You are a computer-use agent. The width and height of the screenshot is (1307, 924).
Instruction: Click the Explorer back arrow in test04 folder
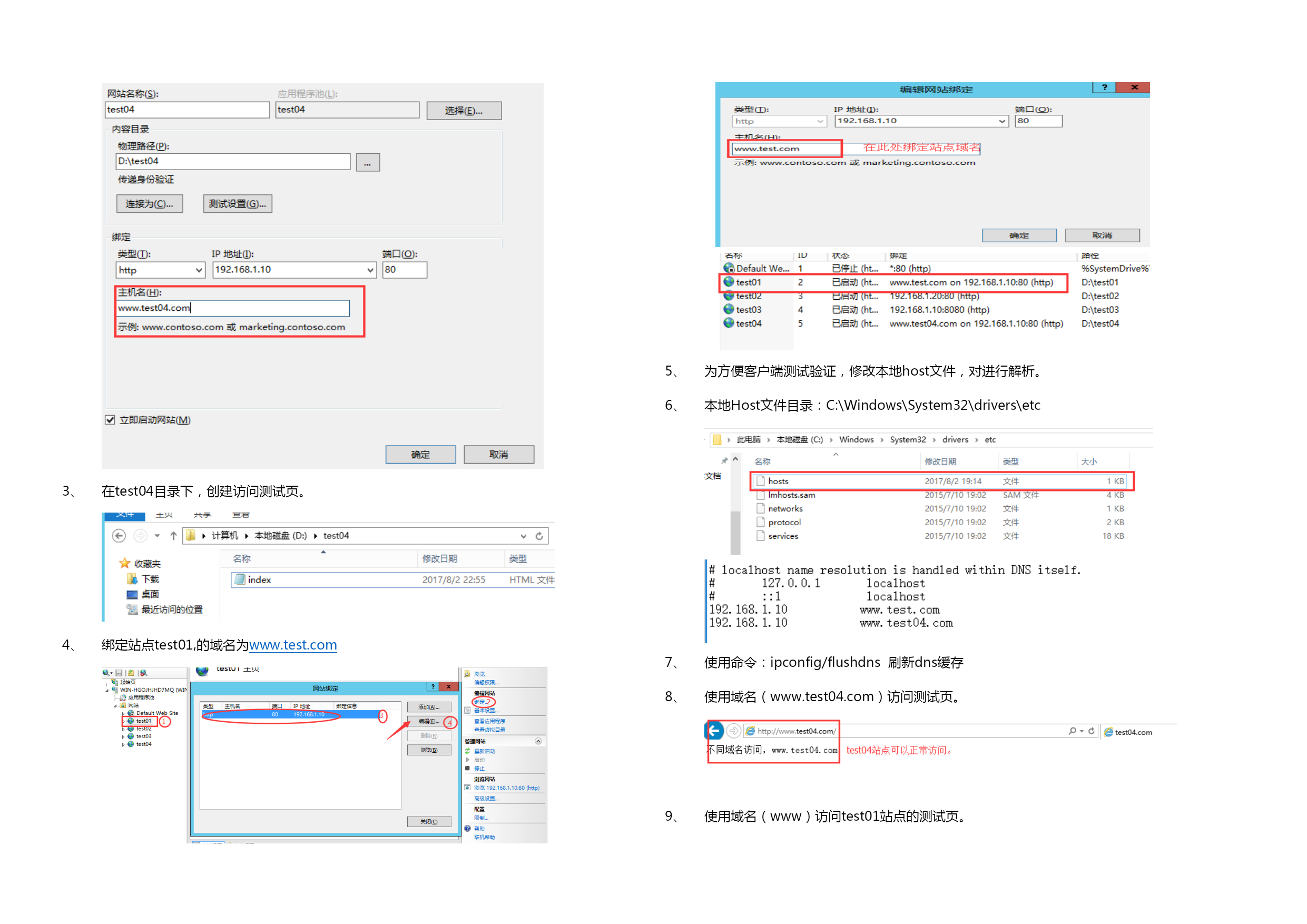[x=119, y=536]
